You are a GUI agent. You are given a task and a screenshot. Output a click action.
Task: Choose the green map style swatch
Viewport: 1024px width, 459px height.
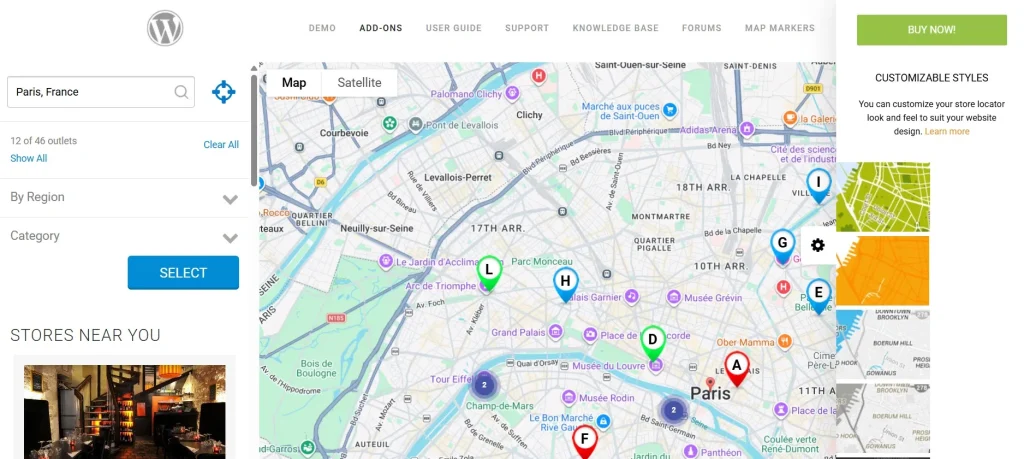click(x=882, y=197)
